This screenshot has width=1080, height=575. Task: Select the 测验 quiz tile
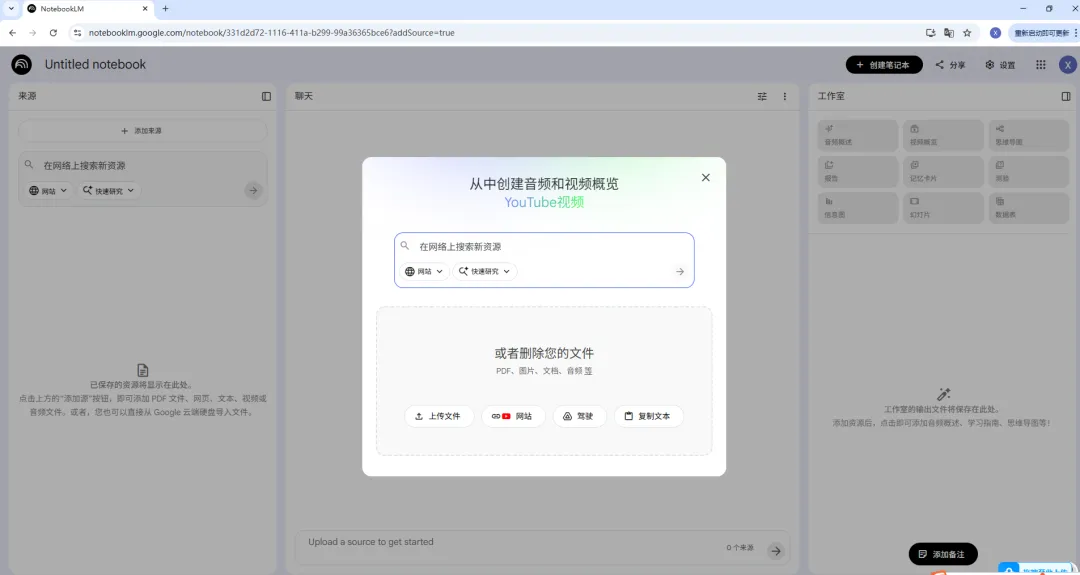(1028, 171)
